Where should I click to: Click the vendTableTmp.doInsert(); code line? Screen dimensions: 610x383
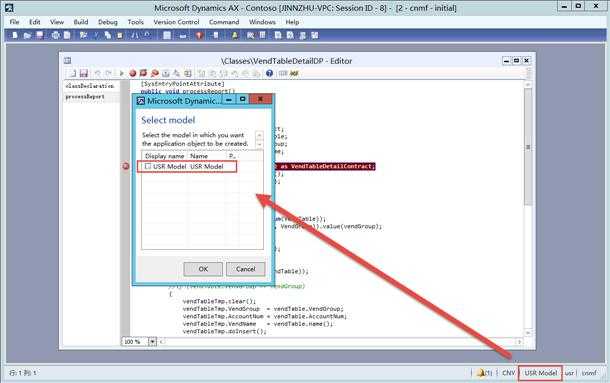224,331
